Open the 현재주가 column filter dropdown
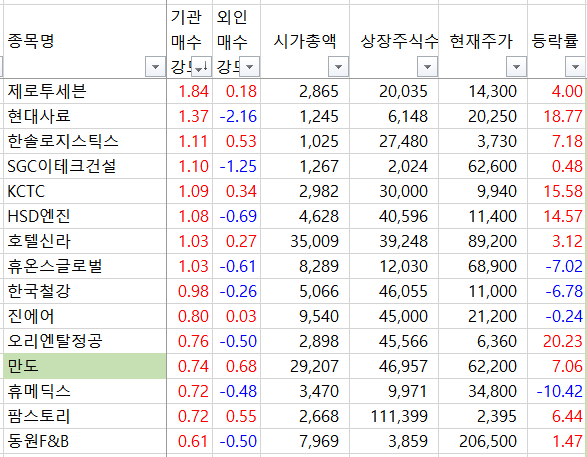Image resolution: width=587 pixels, height=457 pixels. tap(516, 67)
